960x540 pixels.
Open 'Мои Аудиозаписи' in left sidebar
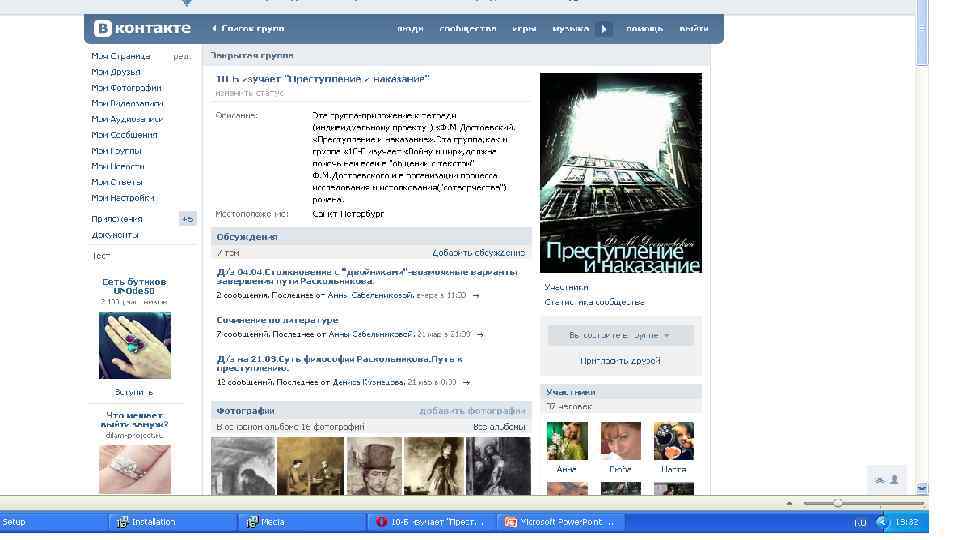pyautogui.click(x=127, y=119)
